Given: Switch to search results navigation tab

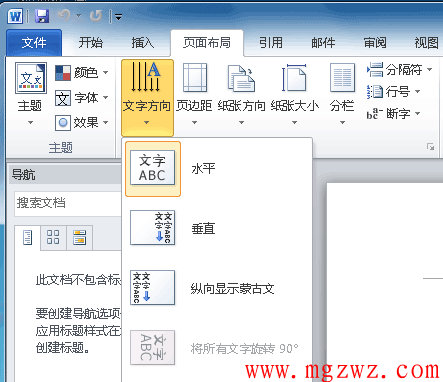Looking at the screenshot, I should (80, 237).
